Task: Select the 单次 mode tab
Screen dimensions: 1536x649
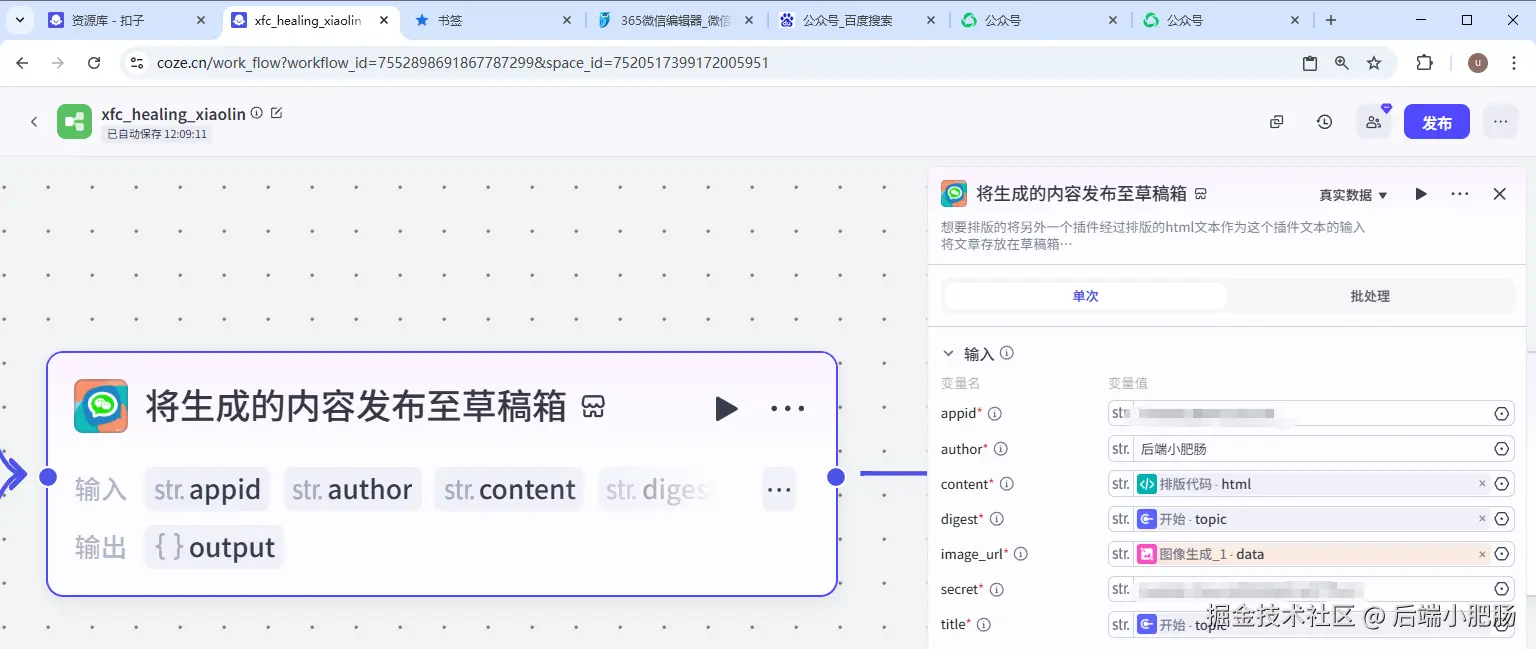Action: pyautogui.click(x=1085, y=296)
